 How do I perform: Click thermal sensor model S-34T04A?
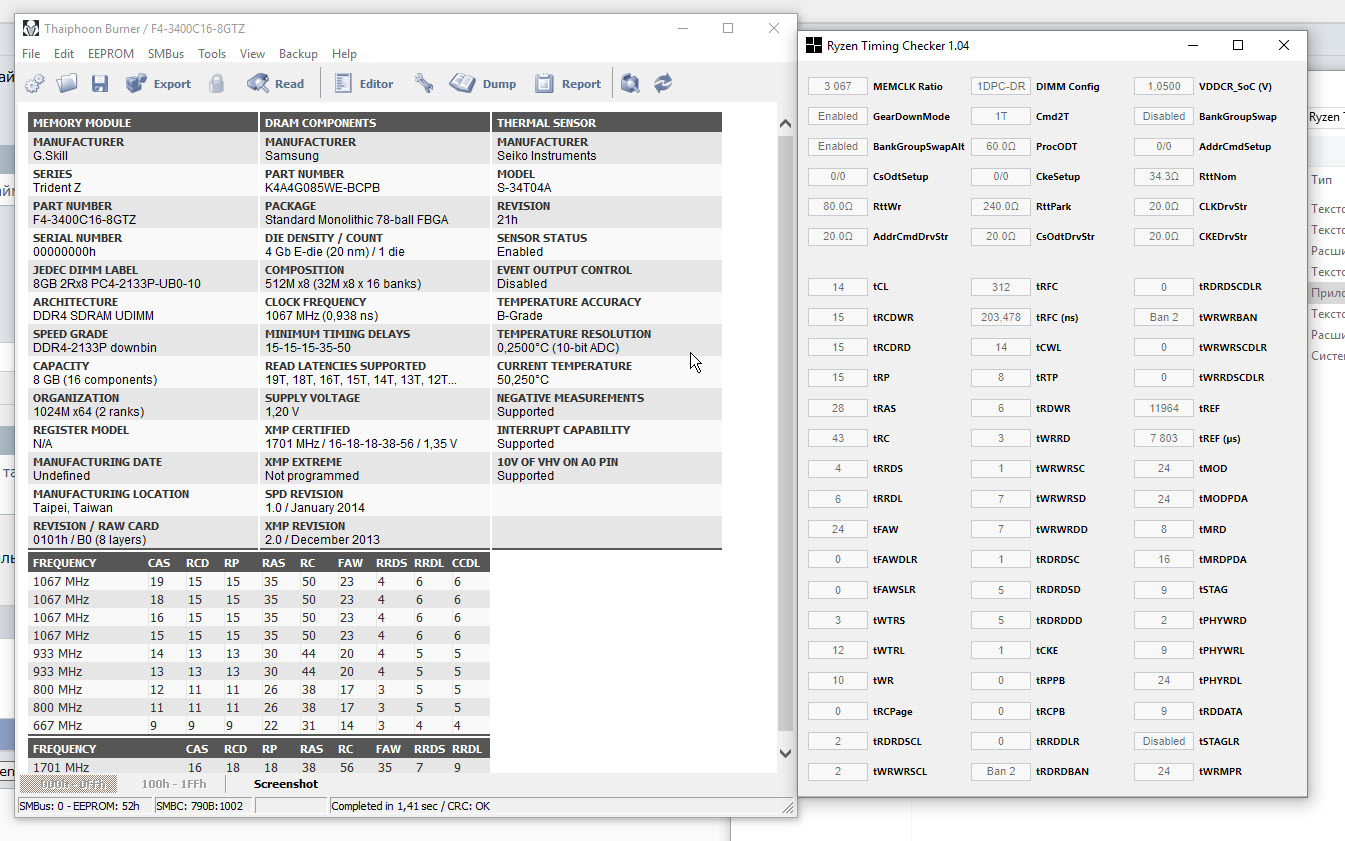click(x=524, y=188)
